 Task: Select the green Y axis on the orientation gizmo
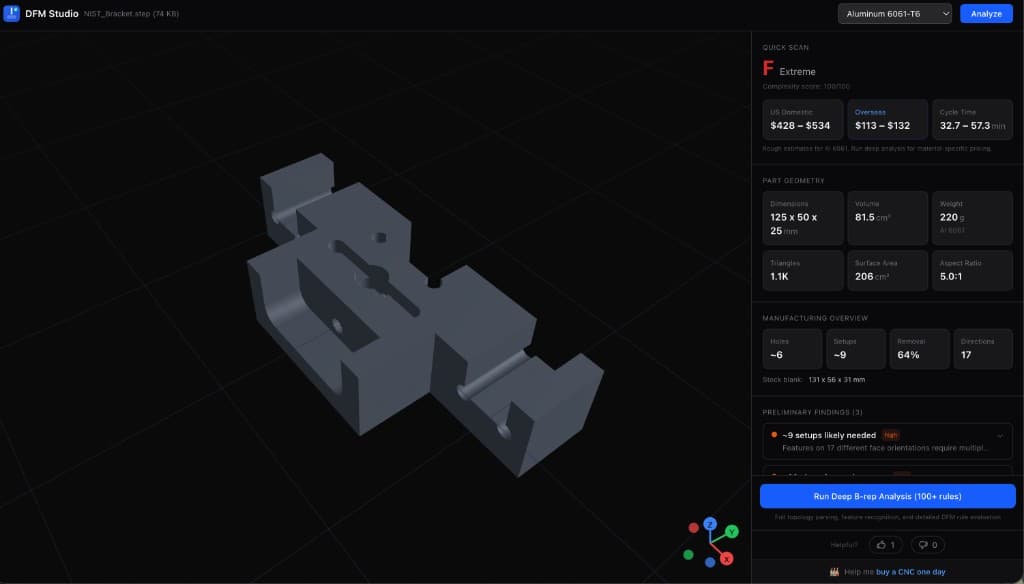click(x=731, y=532)
